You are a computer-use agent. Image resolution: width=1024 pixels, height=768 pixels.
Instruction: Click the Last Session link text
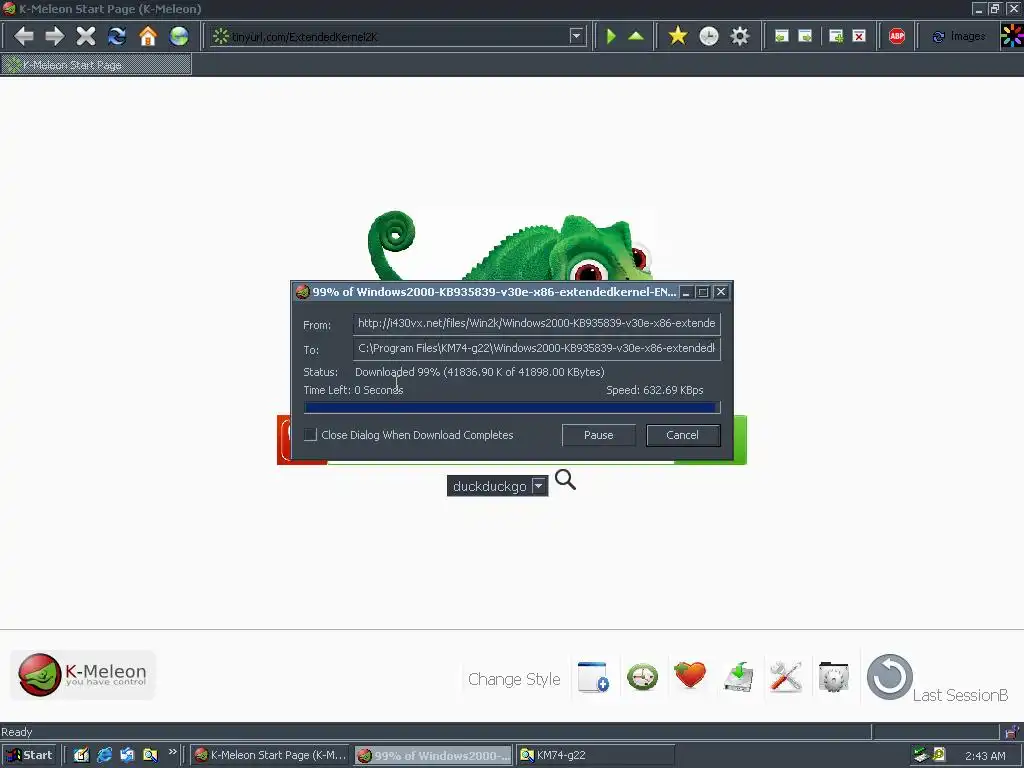[960, 695]
